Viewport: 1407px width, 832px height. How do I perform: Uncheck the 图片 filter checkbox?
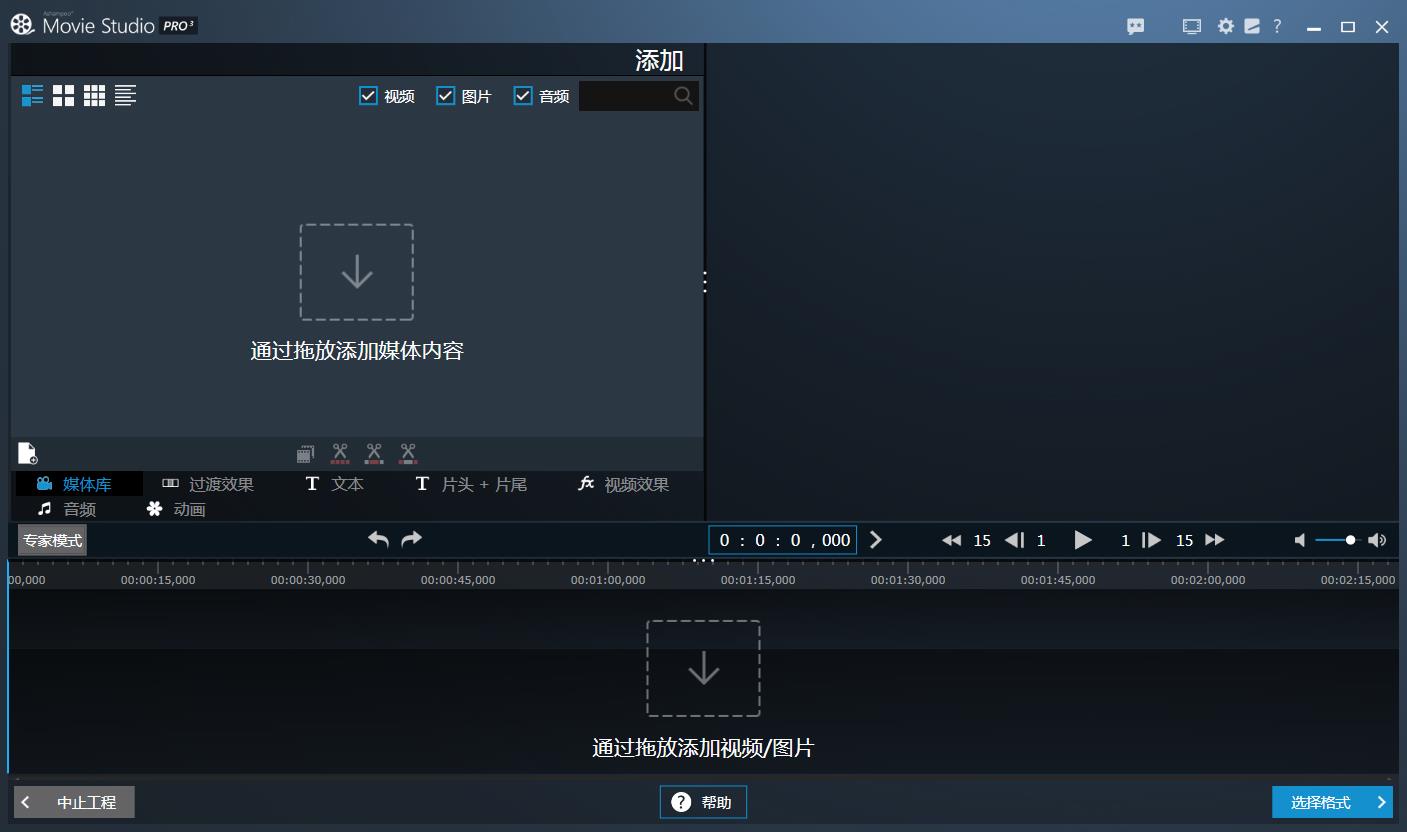point(446,96)
